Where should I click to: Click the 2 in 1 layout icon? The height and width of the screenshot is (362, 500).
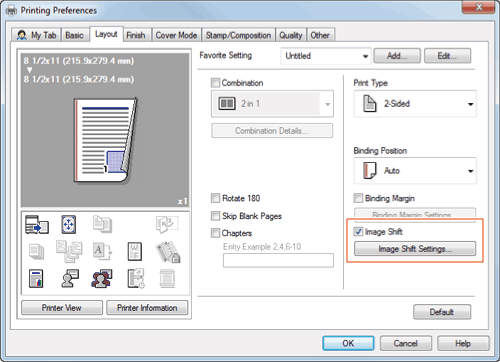(227, 103)
